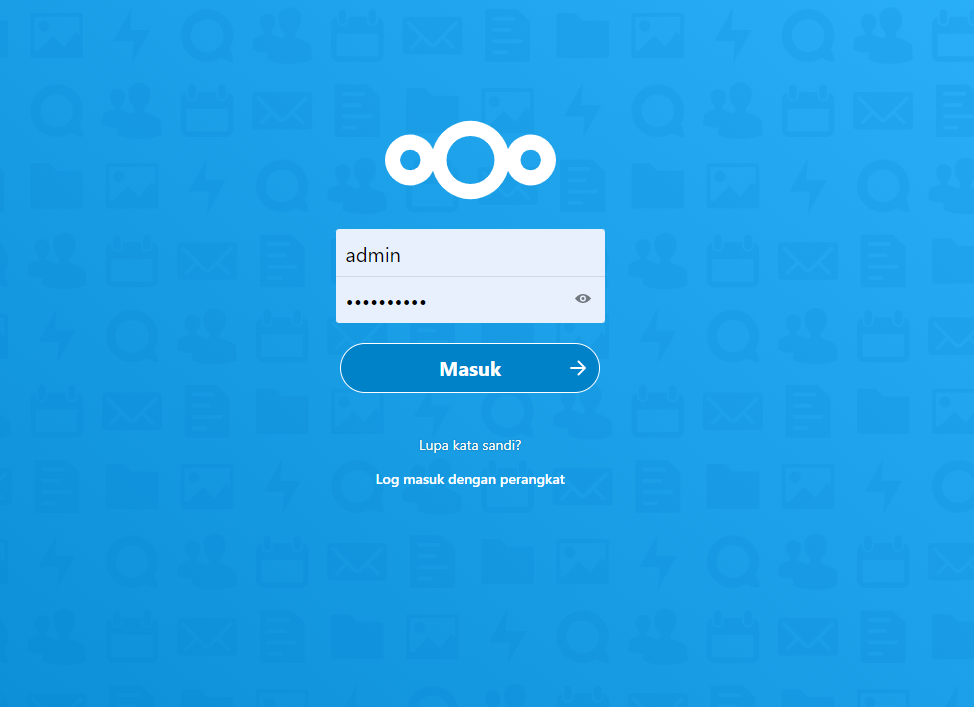Click the small right ring of the logo

530,160
